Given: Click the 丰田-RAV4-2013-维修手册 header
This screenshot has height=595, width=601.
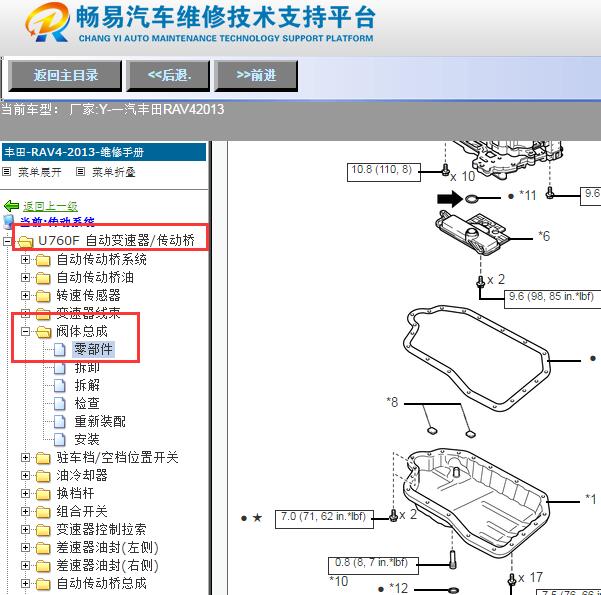Looking at the screenshot, I should tap(104, 152).
